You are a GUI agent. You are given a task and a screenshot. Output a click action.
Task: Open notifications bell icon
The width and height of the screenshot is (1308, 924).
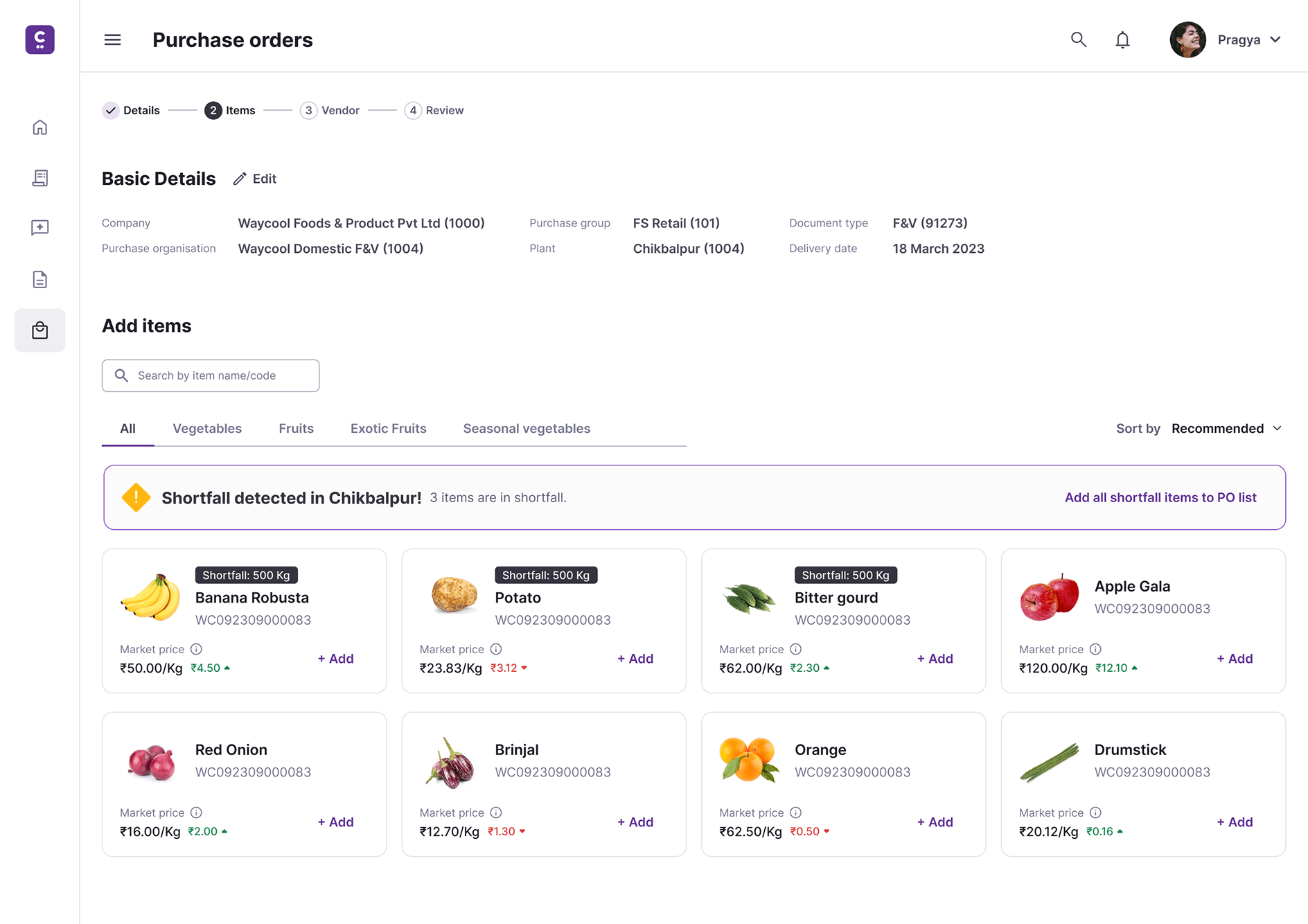[x=1122, y=40]
